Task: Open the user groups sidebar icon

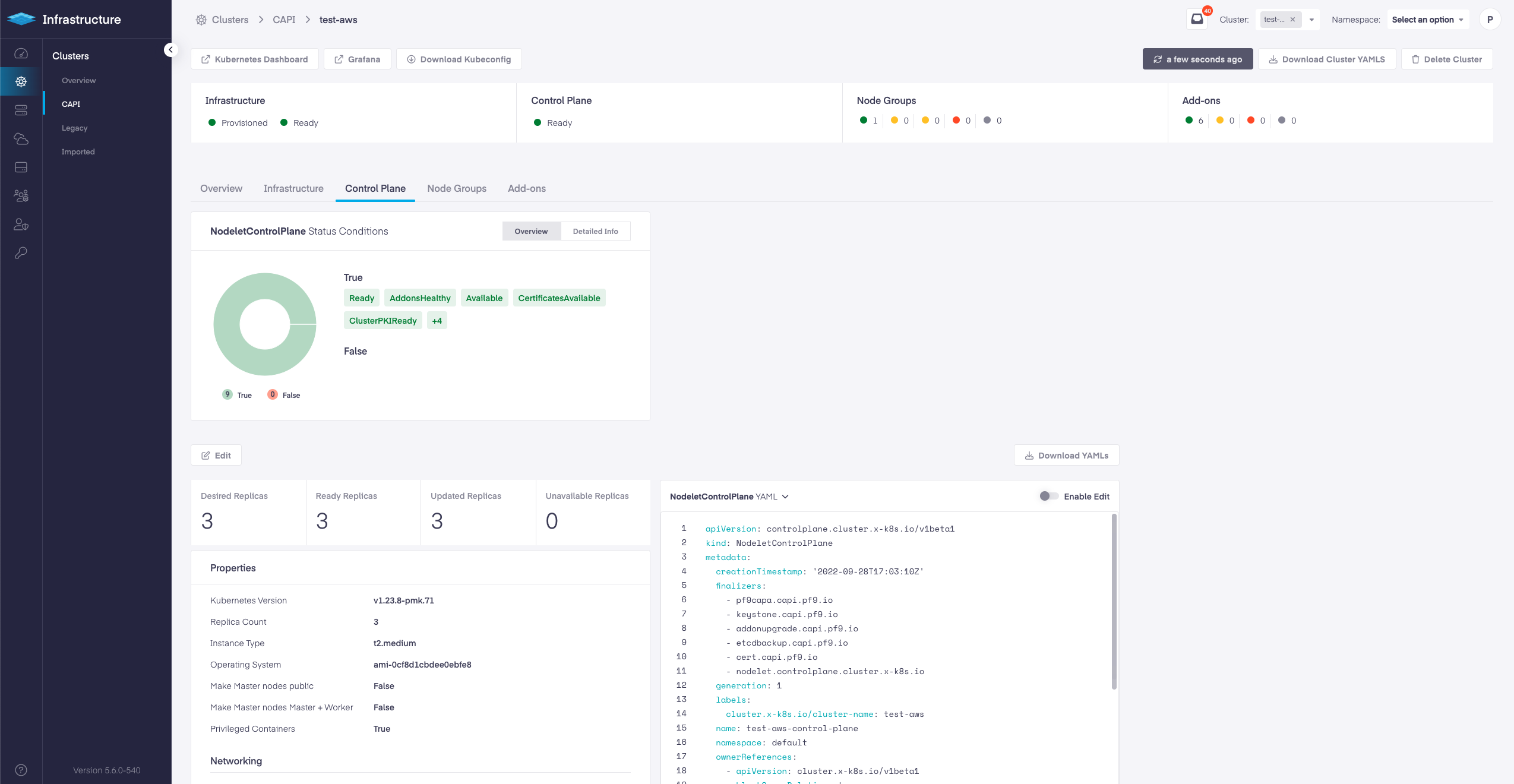Action: [x=21, y=195]
